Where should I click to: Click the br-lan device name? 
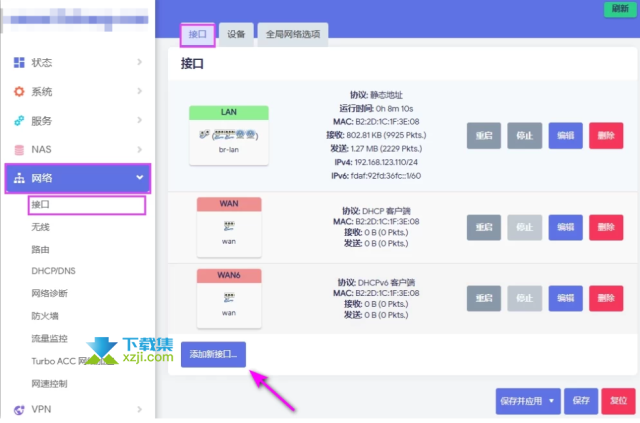[x=229, y=150]
